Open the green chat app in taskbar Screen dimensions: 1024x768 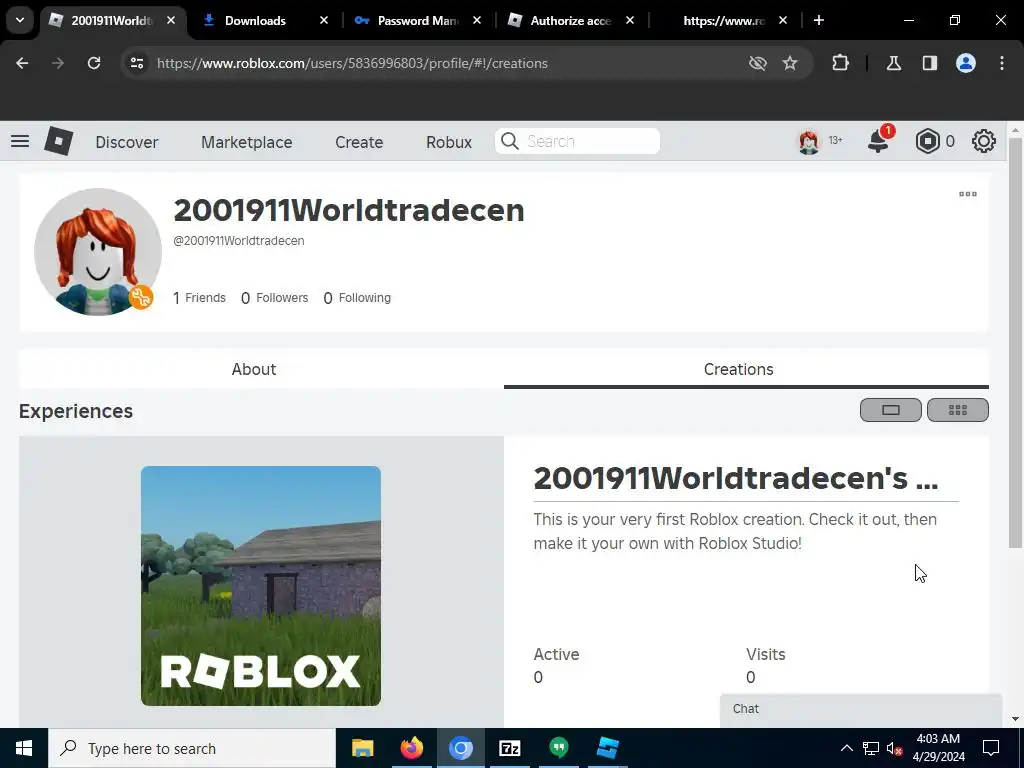[x=558, y=748]
